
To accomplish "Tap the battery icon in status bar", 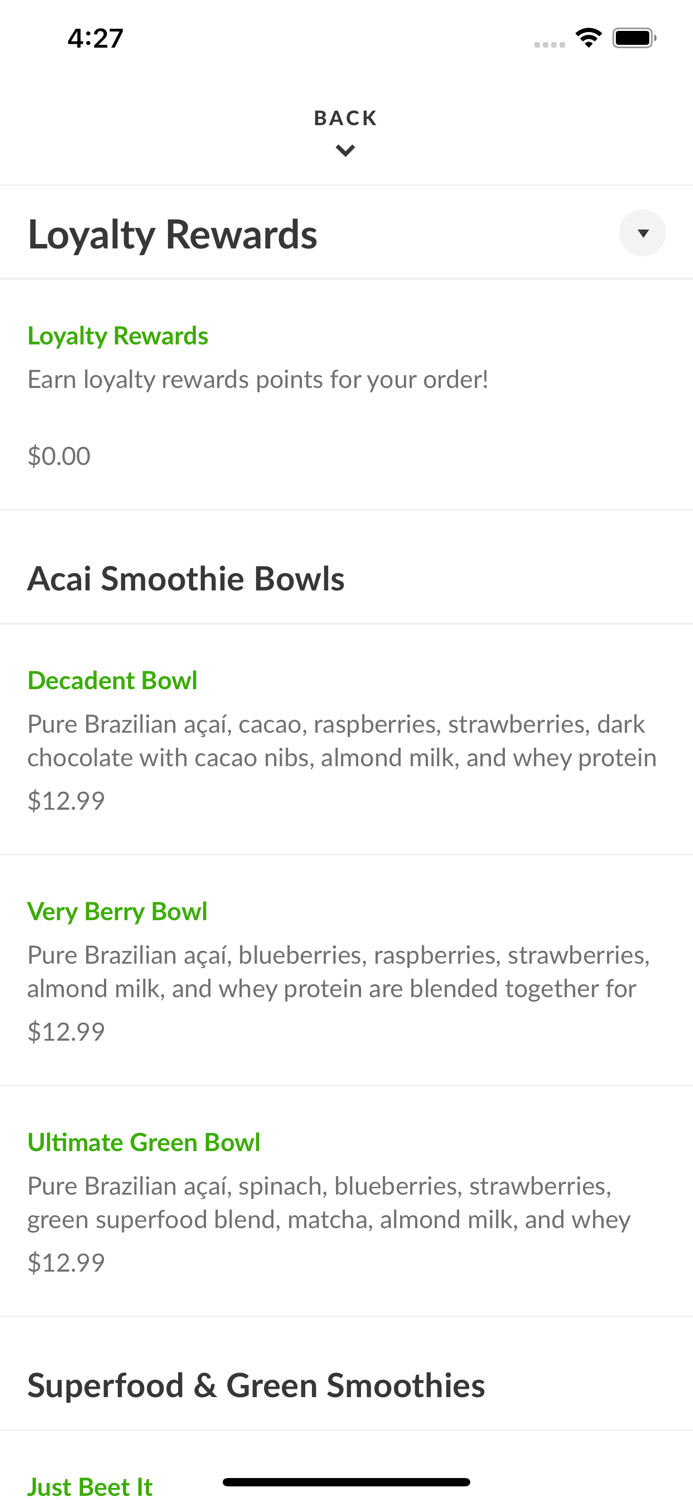I will [x=634, y=38].
